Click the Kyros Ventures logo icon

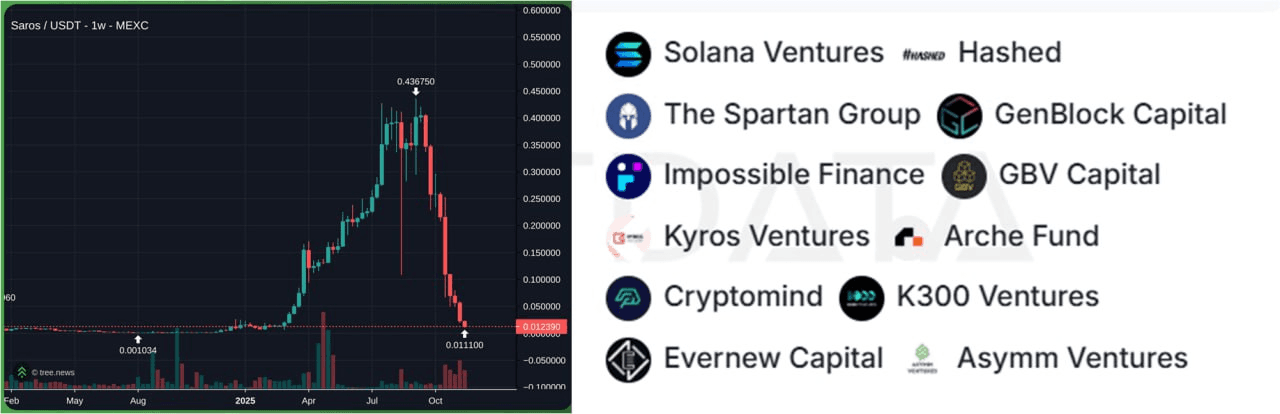pyautogui.click(x=628, y=237)
